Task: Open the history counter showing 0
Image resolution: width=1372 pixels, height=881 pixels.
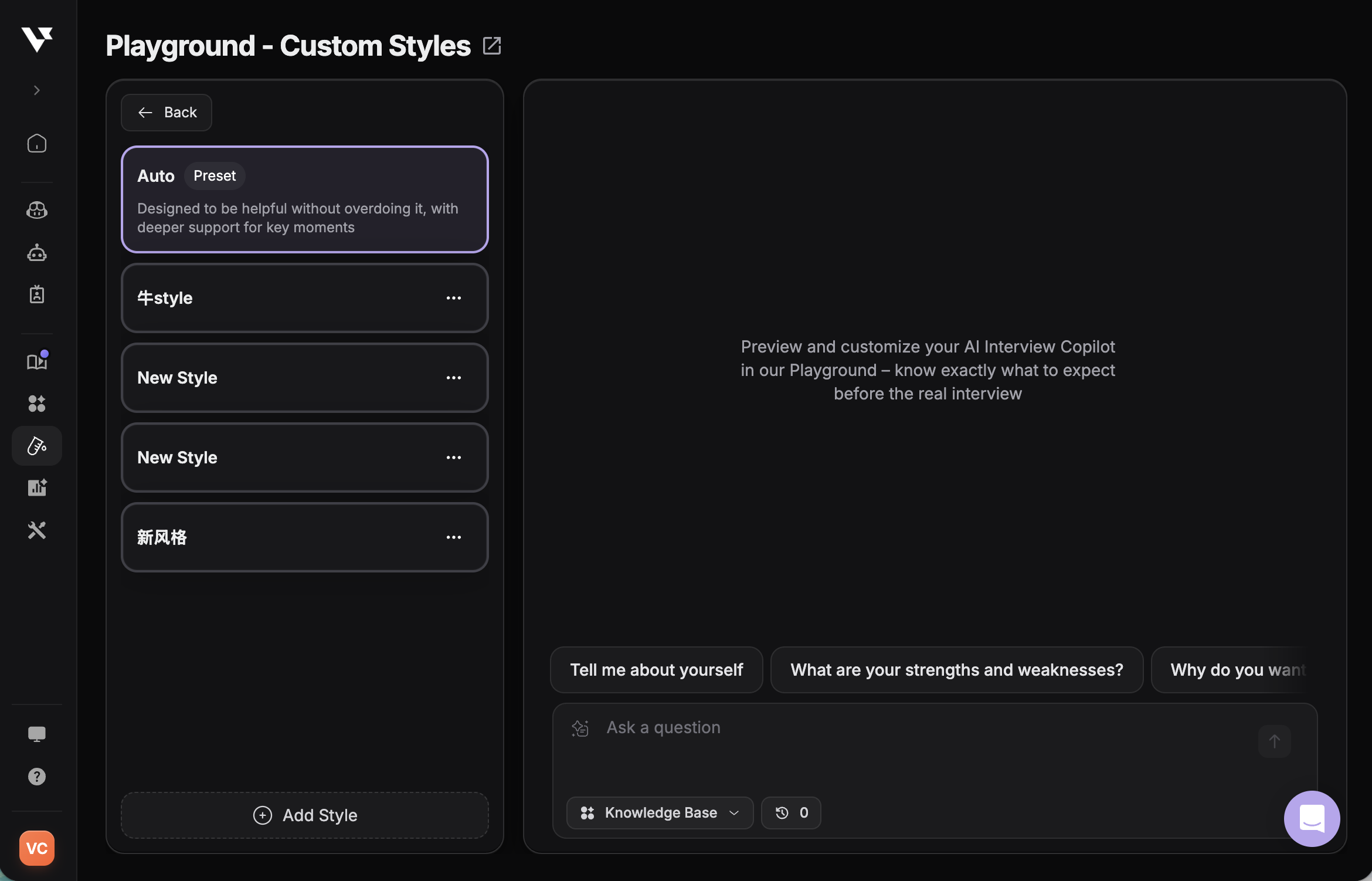Action: [x=792, y=813]
